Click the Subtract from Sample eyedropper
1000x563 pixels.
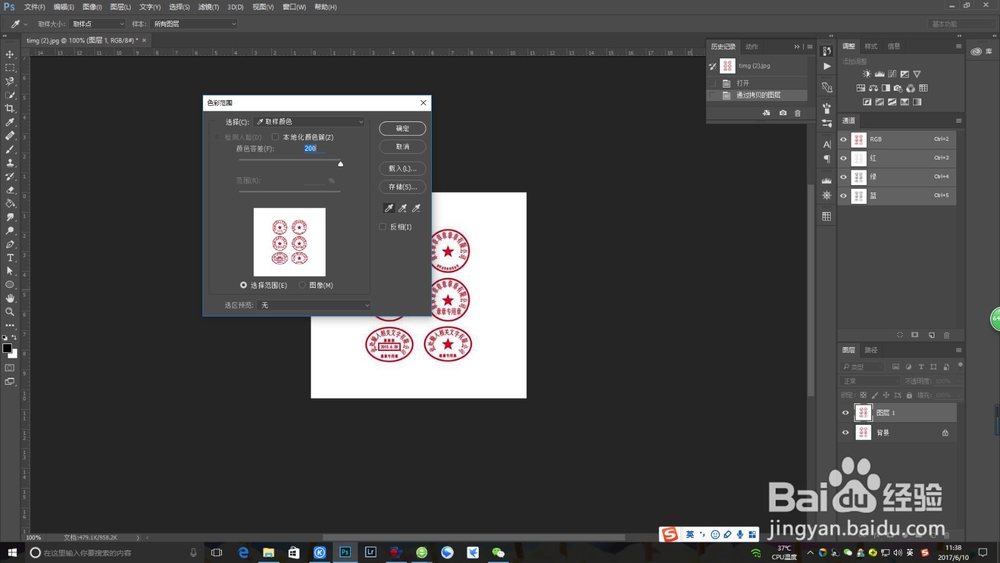(416, 208)
